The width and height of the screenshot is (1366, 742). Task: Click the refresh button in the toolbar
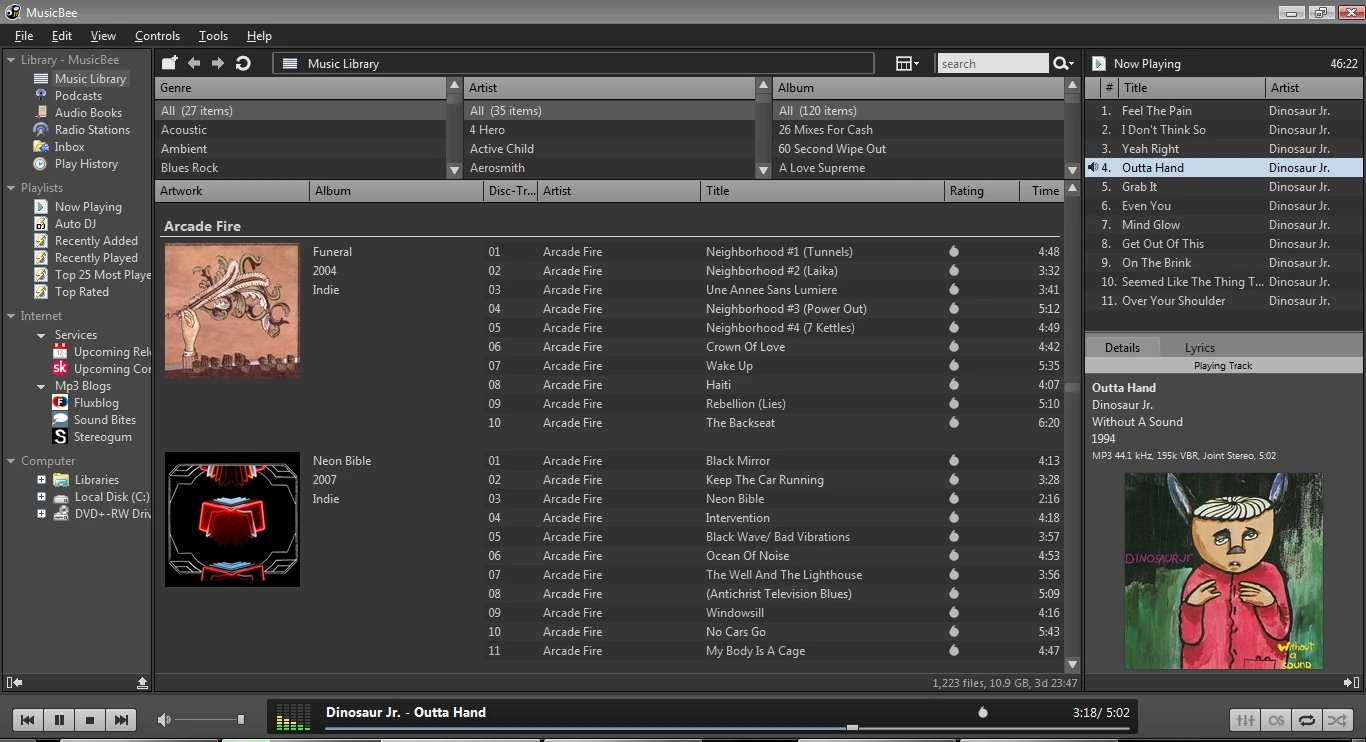tap(242, 63)
